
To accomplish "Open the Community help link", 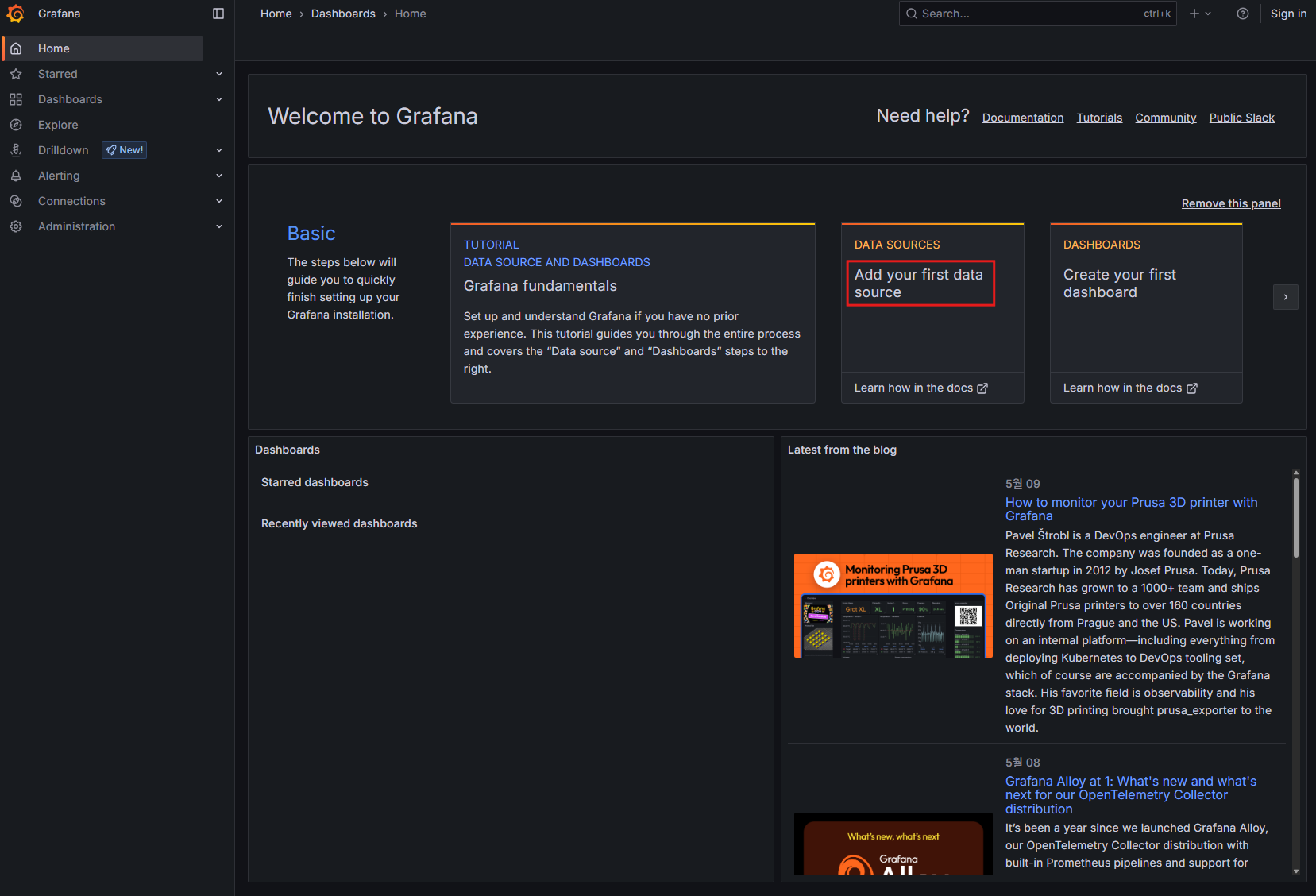I will click(x=1165, y=118).
